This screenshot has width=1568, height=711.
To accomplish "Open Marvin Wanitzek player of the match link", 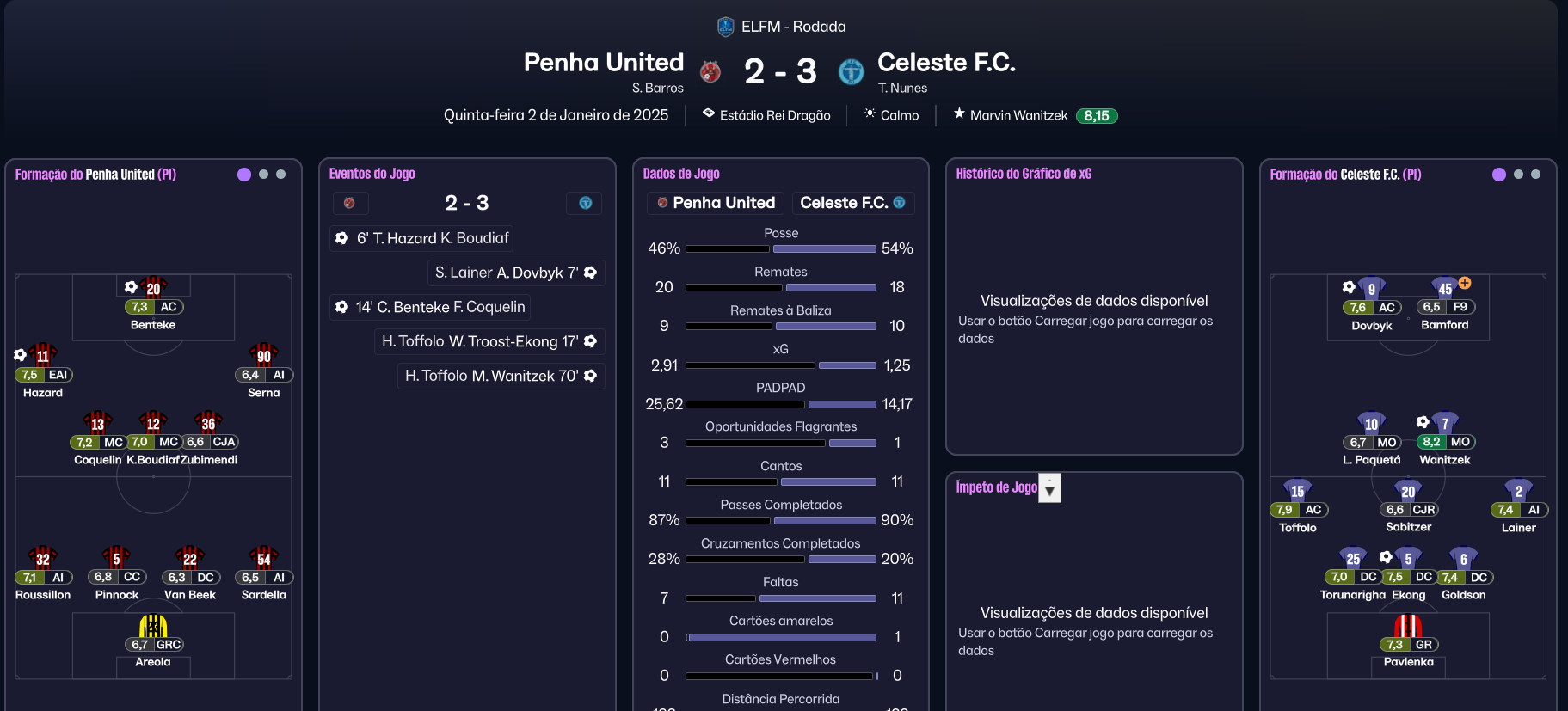I will click(1018, 115).
